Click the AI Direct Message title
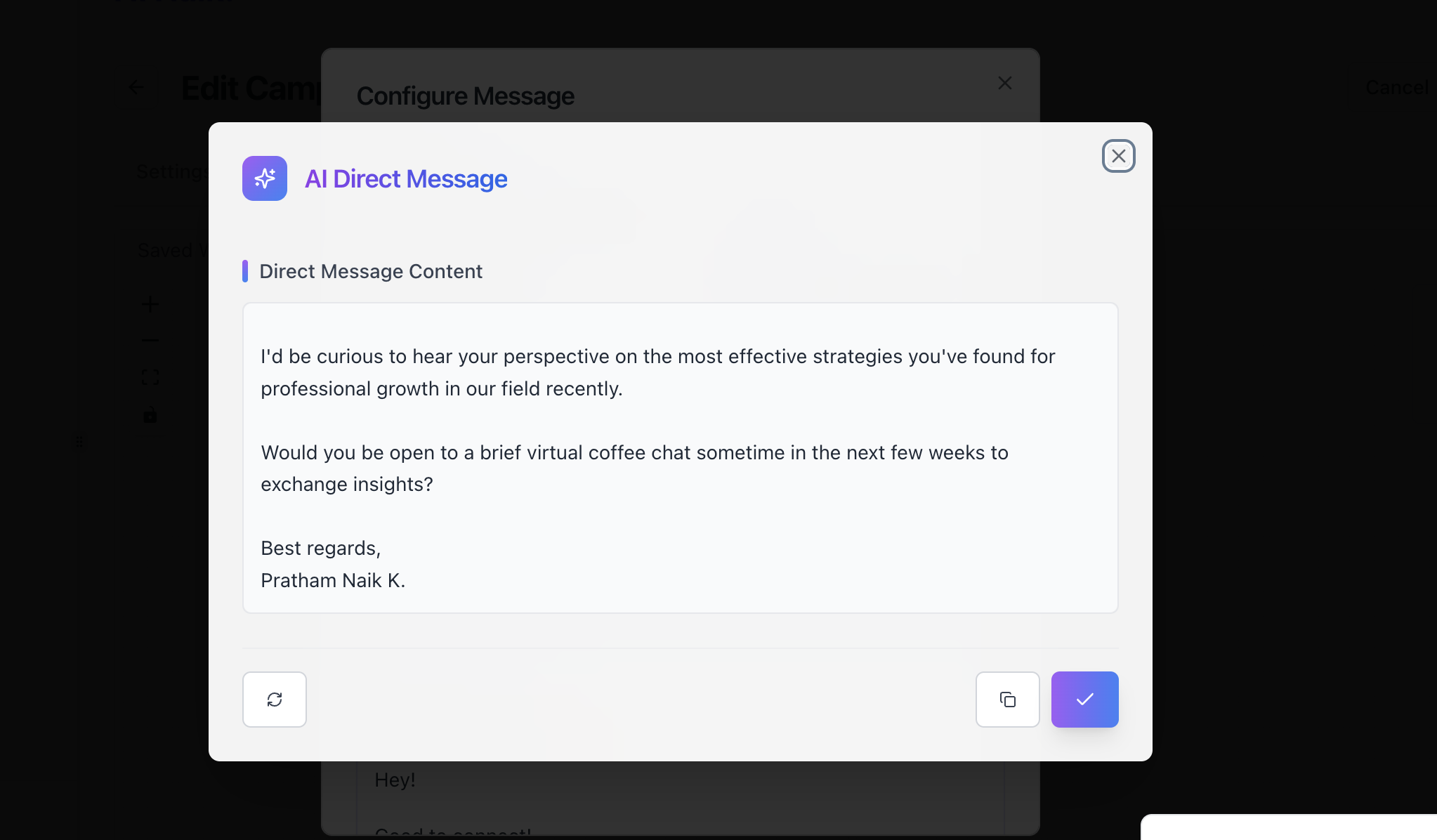Image resolution: width=1437 pixels, height=840 pixels. (405, 179)
